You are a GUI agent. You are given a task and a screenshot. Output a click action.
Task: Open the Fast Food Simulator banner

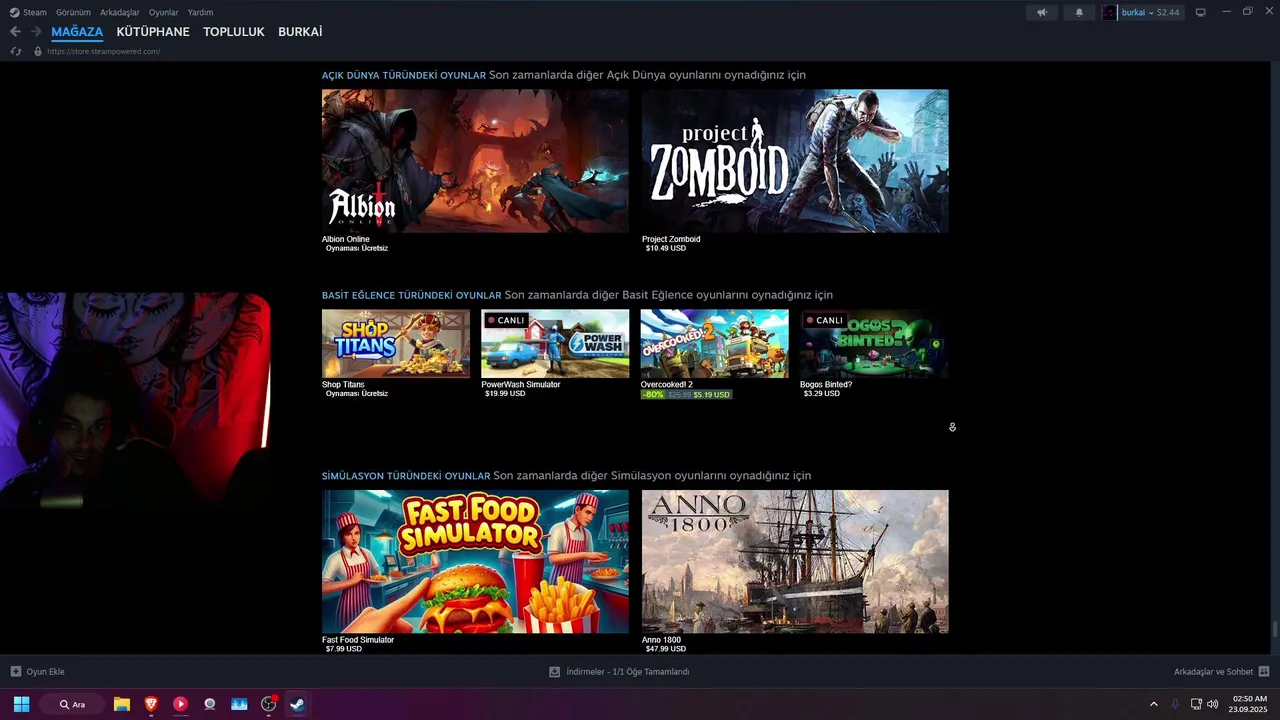point(475,561)
